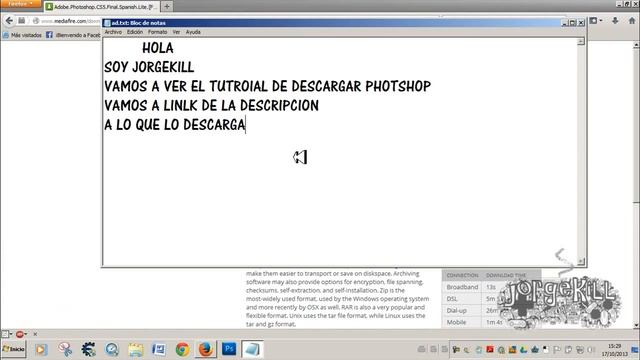Image resolution: width=640 pixels, height=360 pixels.
Task: Click the red Adobe tray icon
Action: 490,349
